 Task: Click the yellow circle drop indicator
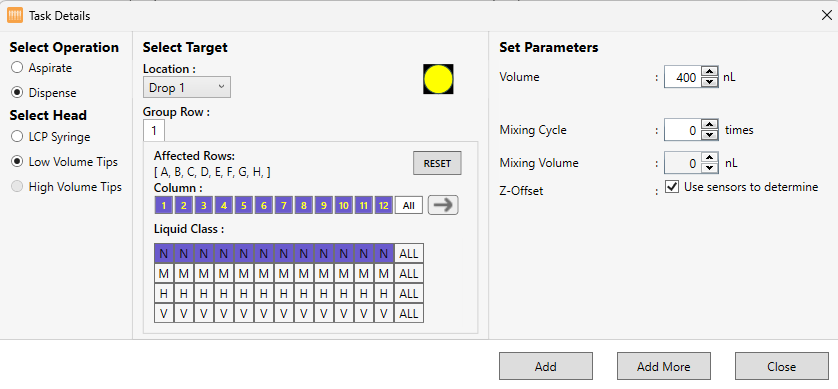tap(438, 79)
